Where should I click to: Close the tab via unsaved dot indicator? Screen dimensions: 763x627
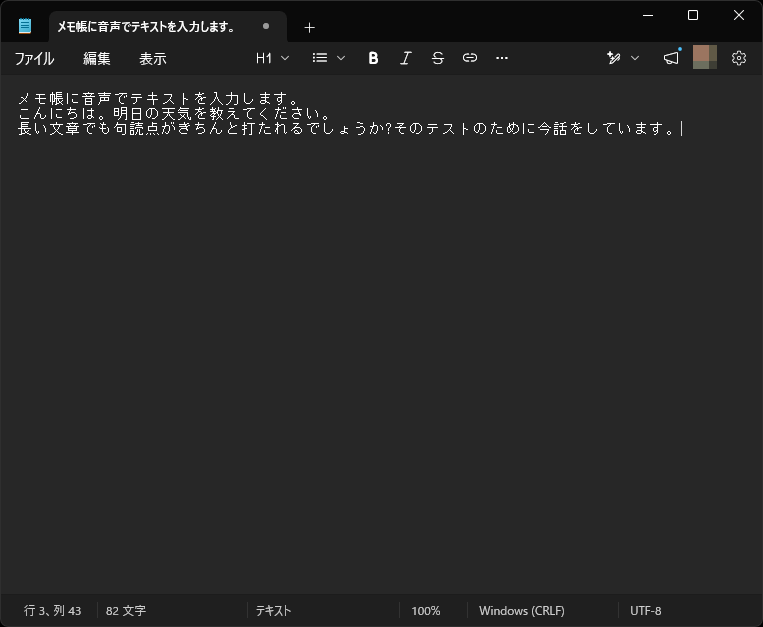pyautogui.click(x=266, y=26)
